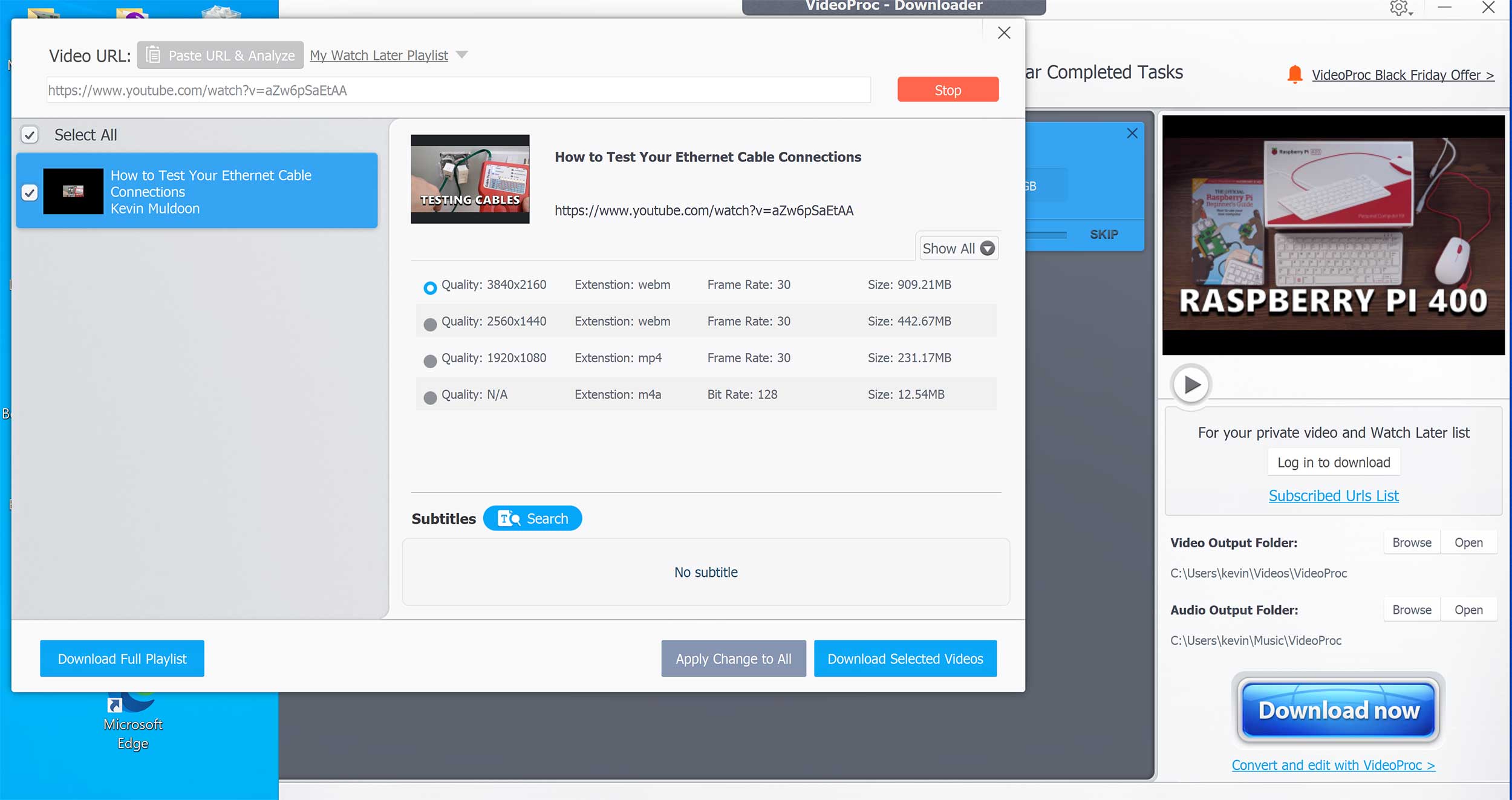Click the Testing Cables preview thumbnail
The width and height of the screenshot is (1512, 800).
tap(470, 179)
